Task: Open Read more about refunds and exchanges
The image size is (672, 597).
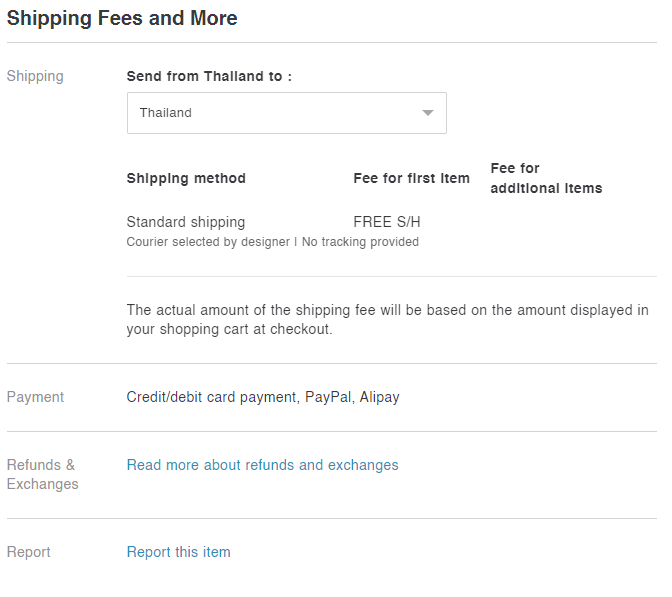Action: point(262,465)
